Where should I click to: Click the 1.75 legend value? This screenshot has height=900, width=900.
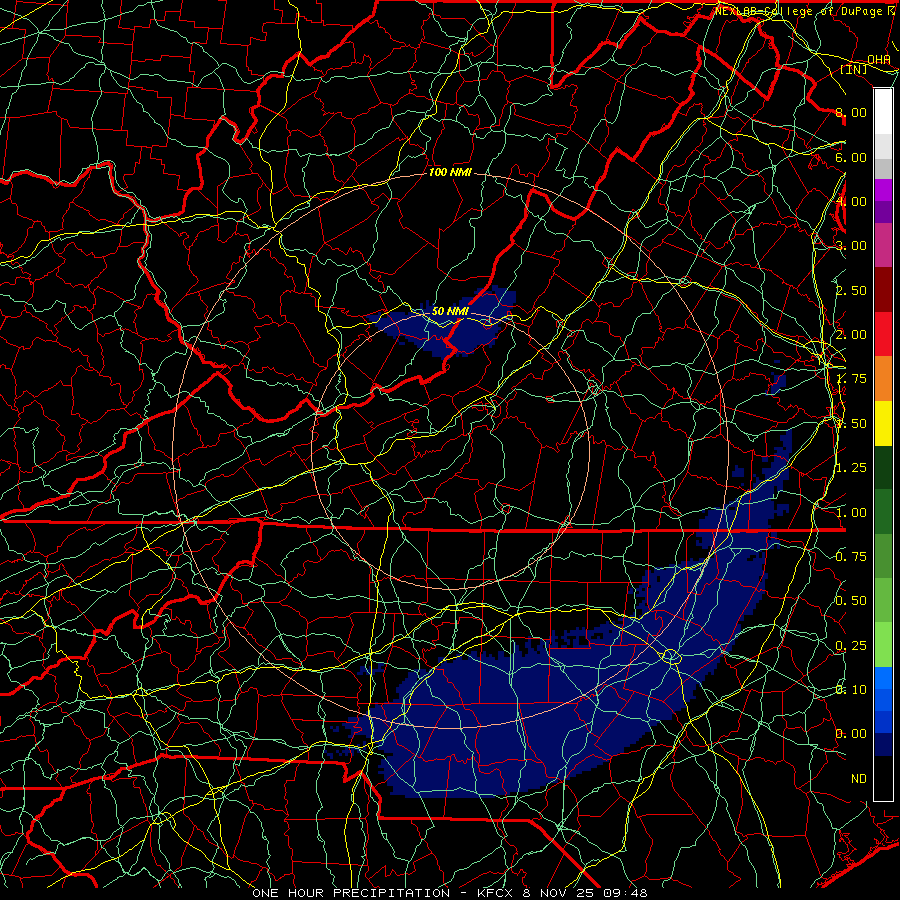pyautogui.click(x=851, y=379)
